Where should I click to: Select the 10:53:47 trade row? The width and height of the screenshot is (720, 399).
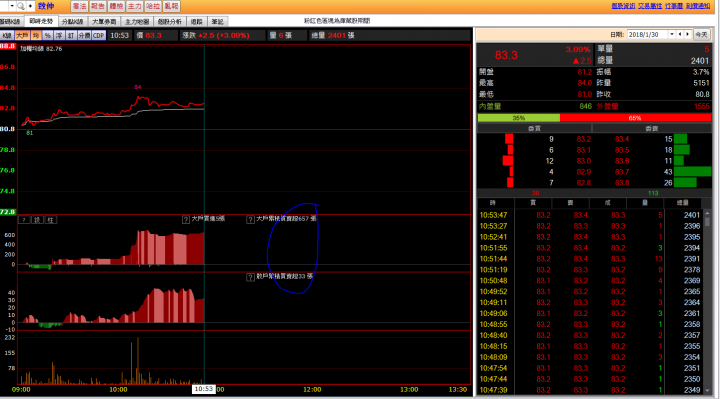click(x=591, y=215)
